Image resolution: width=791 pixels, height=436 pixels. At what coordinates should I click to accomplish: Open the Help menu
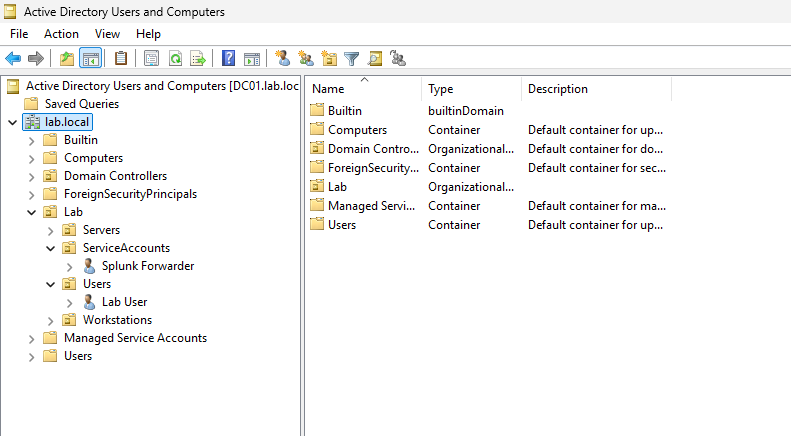[148, 34]
